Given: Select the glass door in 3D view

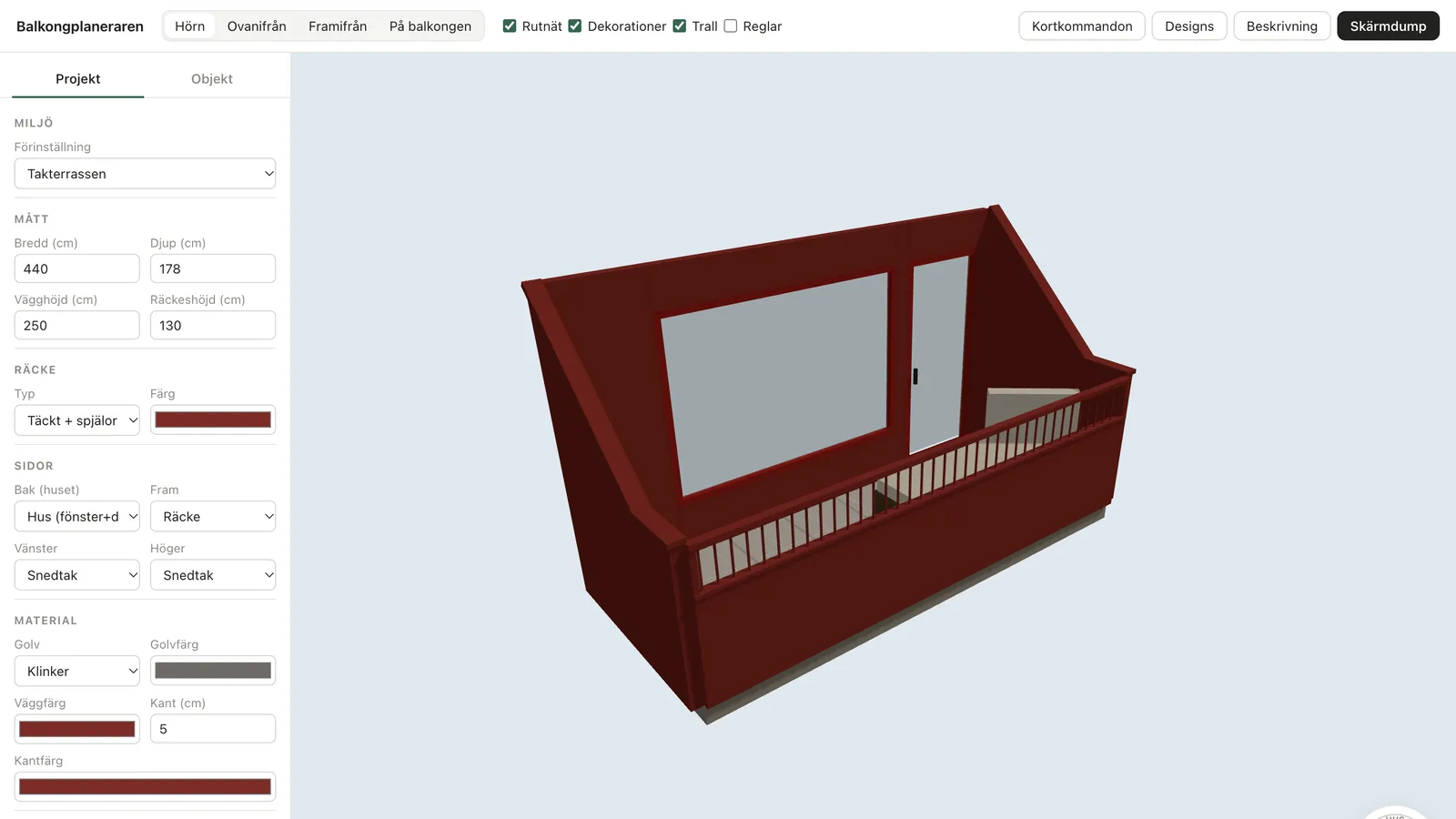Looking at the screenshot, I should (x=939, y=353).
